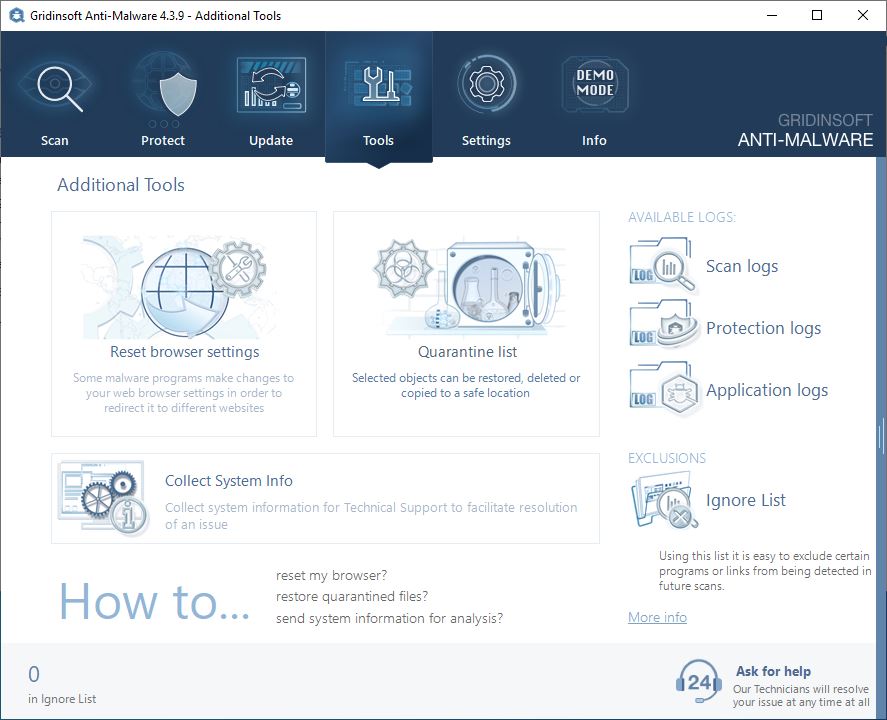Click the Ask for help heading

[773, 671]
